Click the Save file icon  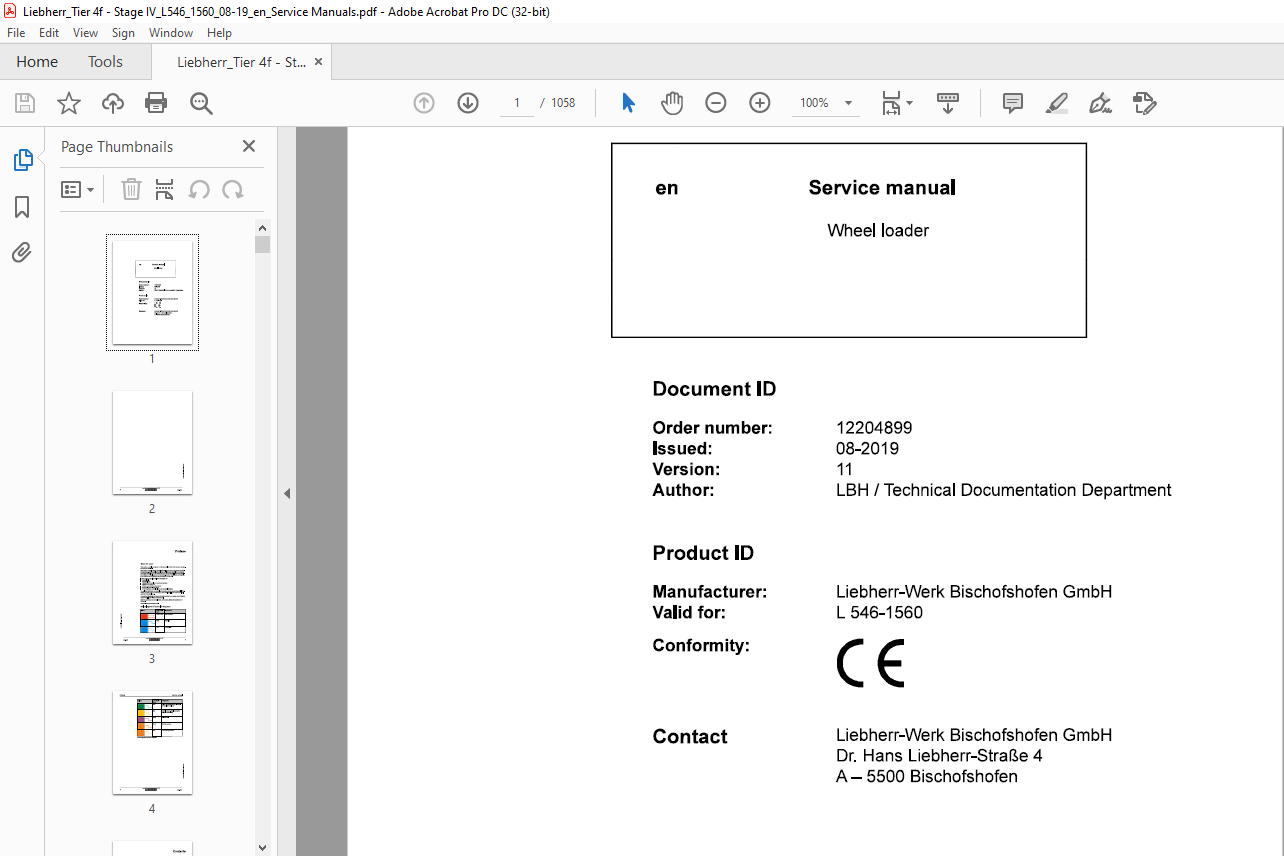[x=25, y=103]
